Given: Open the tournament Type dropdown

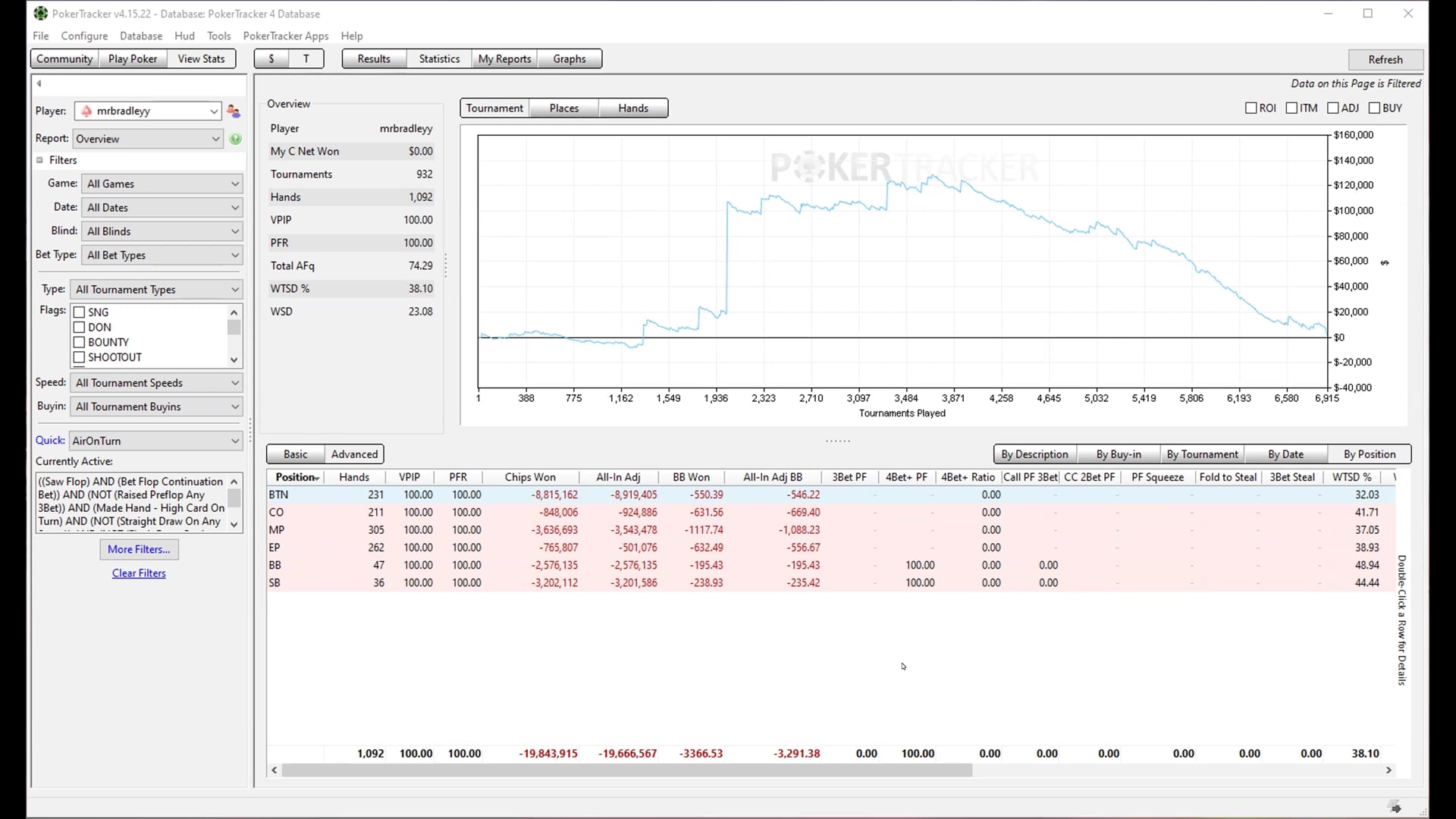Looking at the screenshot, I should (x=157, y=290).
